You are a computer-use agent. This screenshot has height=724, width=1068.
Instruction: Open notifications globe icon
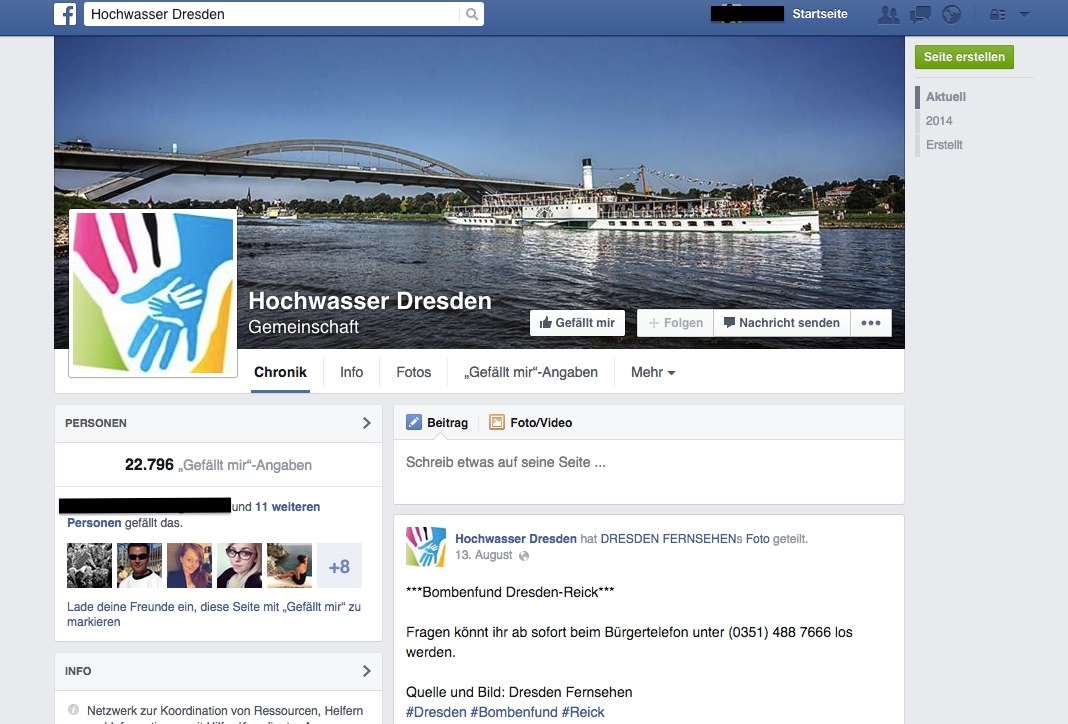click(x=952, y=14)
